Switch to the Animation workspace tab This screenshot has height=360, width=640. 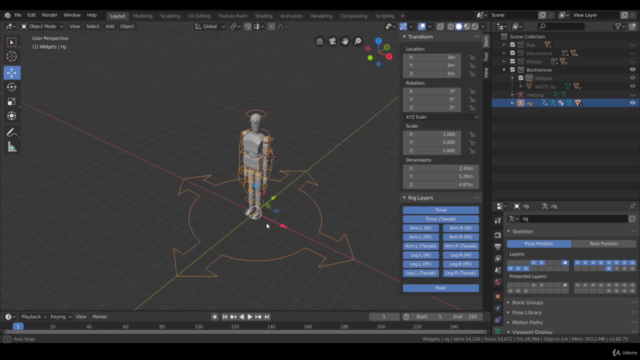click(x=291, y=16)
